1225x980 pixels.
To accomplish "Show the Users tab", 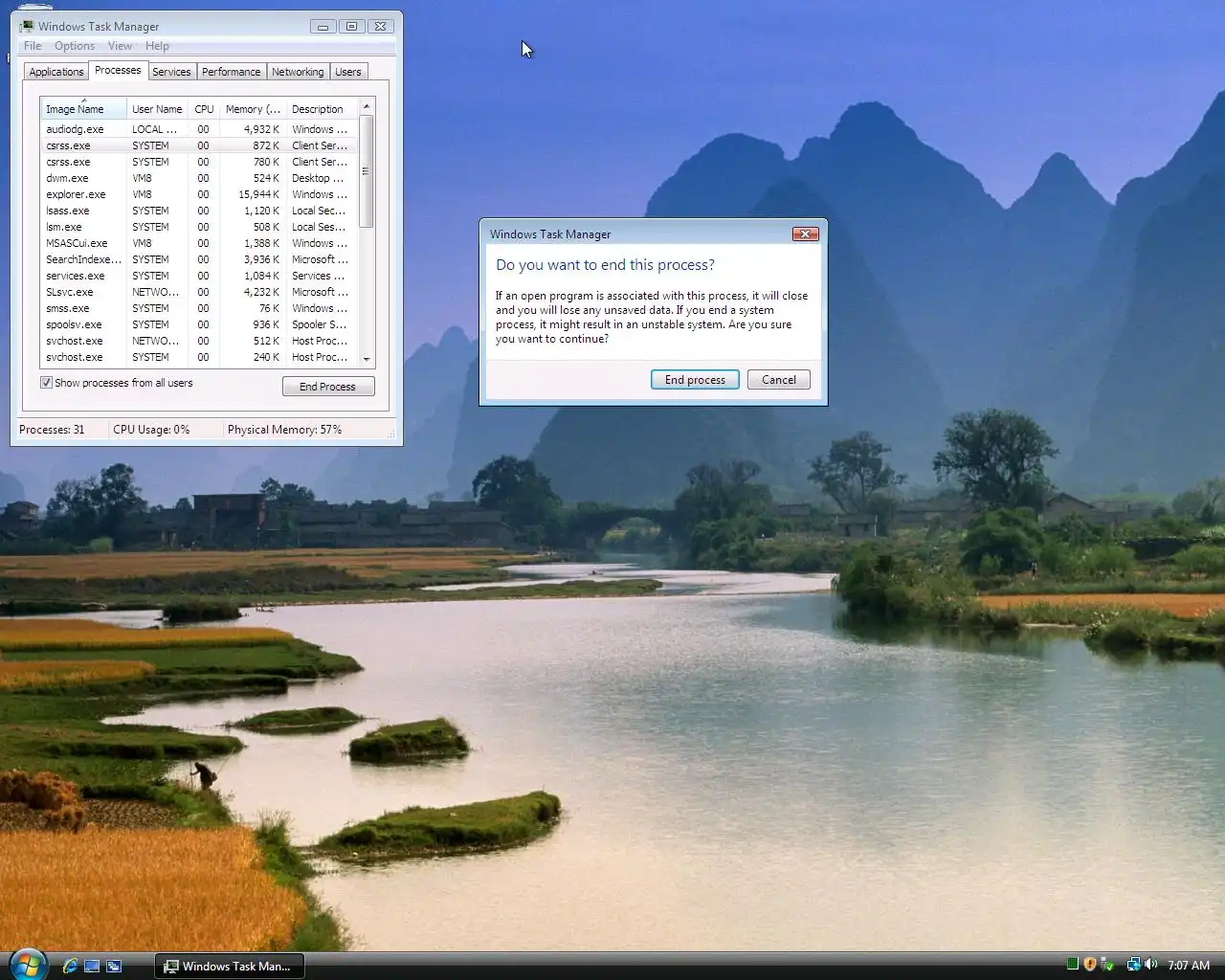I will [348, 72].
